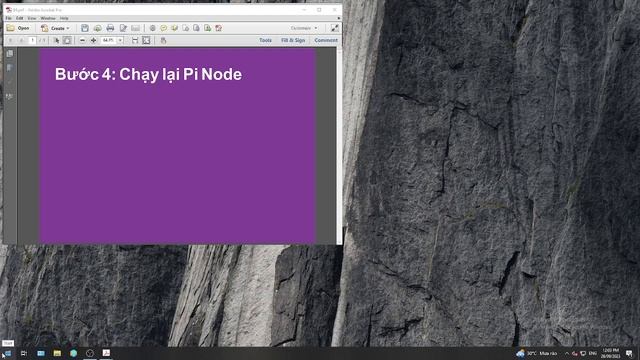Open a file with the Open button
This screenshot has height=360, width=640.
18,28
